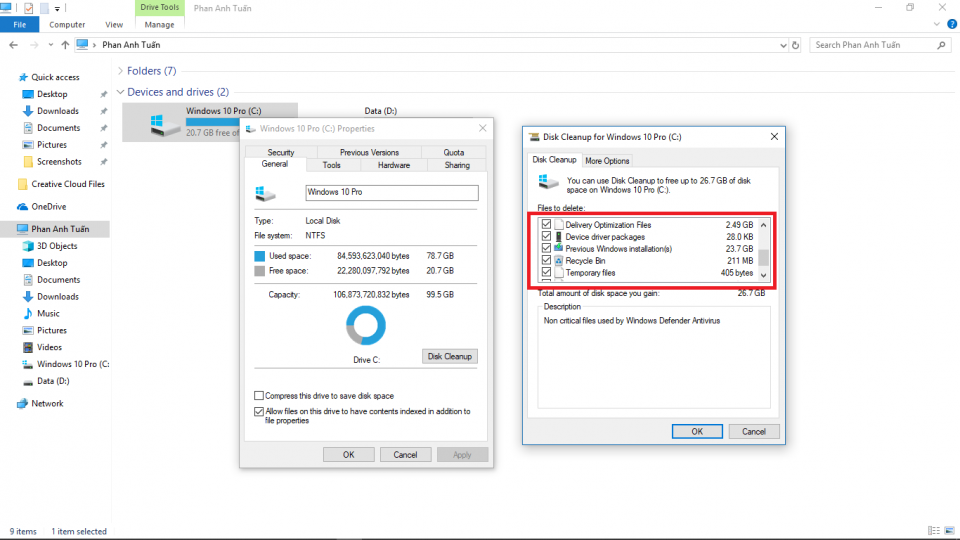Open recent locations dropdown arrow
This screenshot has width=960, height=540.
(x=50, y=45)
